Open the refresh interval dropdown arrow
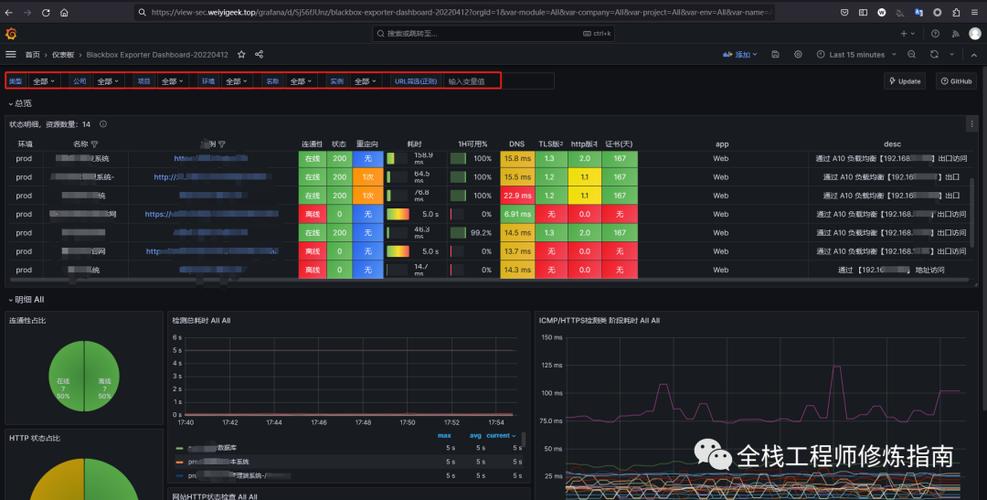The width and height of the screenshot is (987, 500). (952, 55)
